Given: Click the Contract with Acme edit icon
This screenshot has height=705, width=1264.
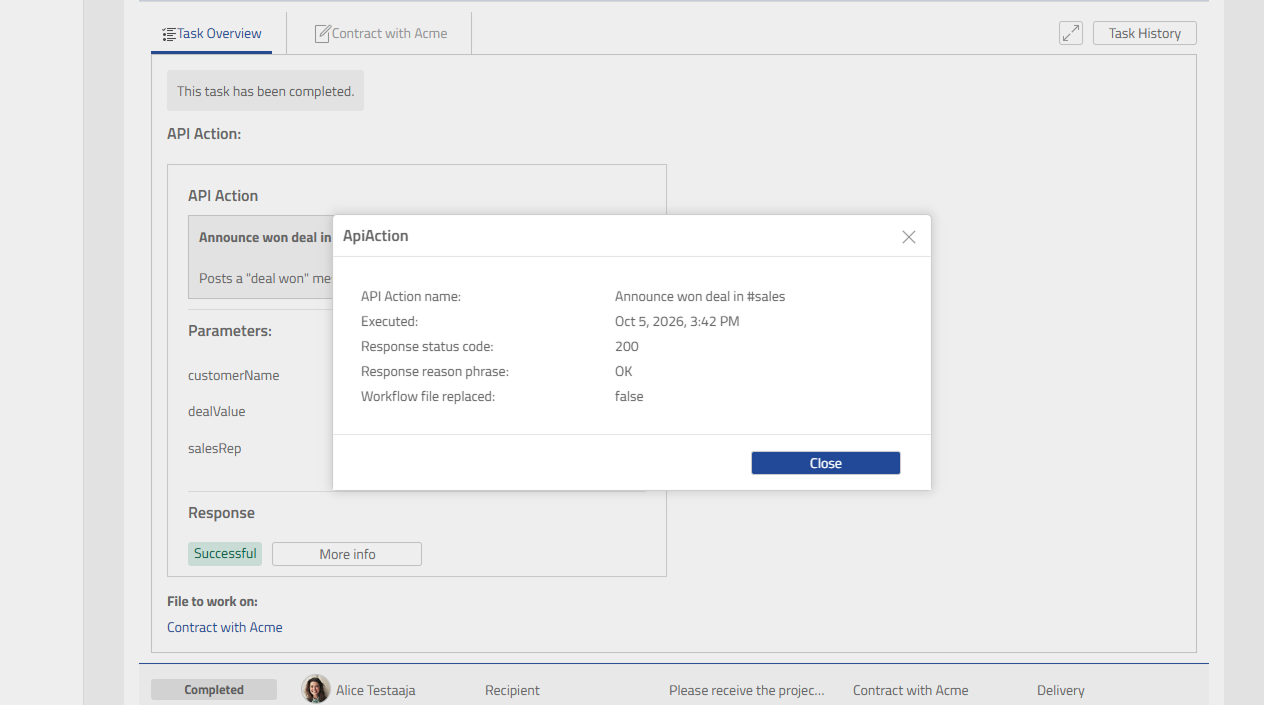Looking at the screenshot, I should click(322, 34).
